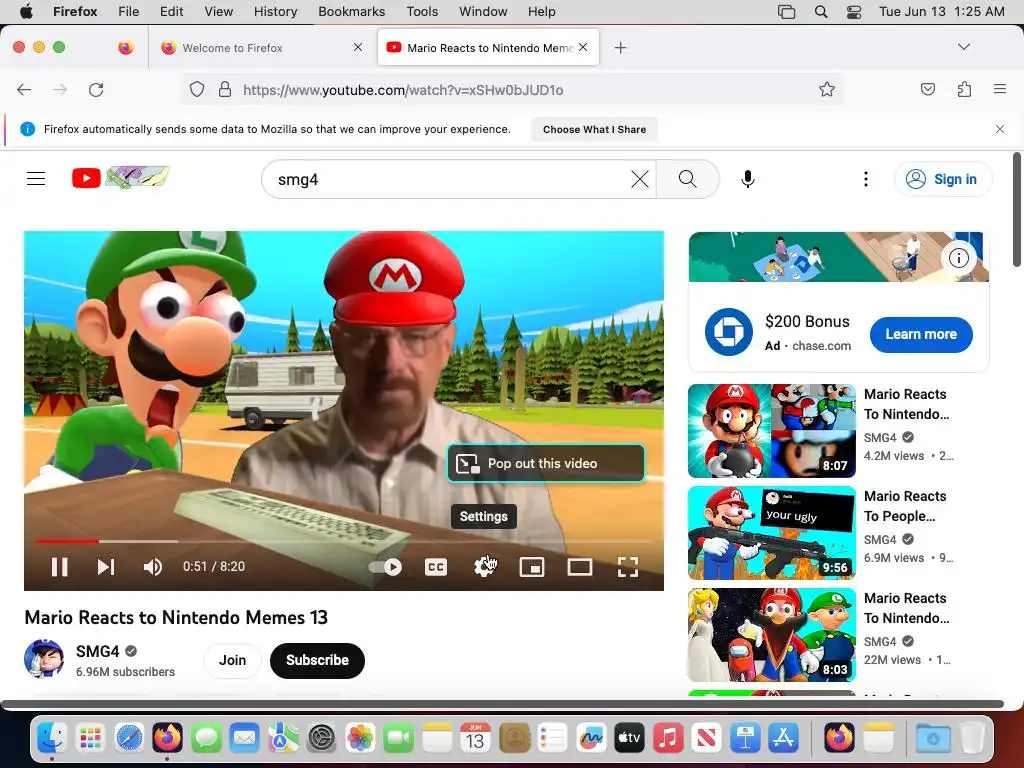Open macOS Control Center
Image resolution: width=1024 pixels, height=768 pixels.
854,12
